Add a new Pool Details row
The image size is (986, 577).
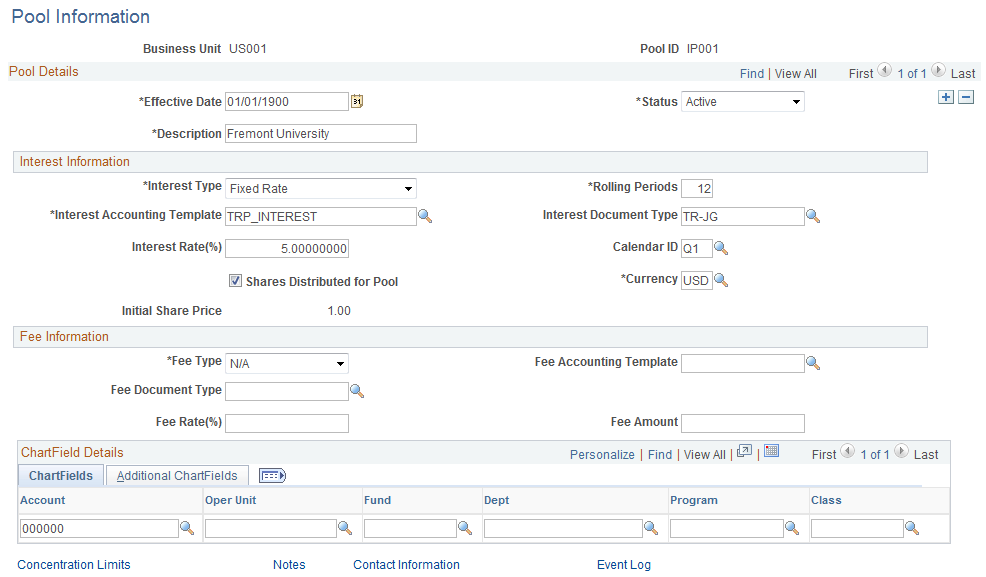pyautogui.click(x=945, y=97)
